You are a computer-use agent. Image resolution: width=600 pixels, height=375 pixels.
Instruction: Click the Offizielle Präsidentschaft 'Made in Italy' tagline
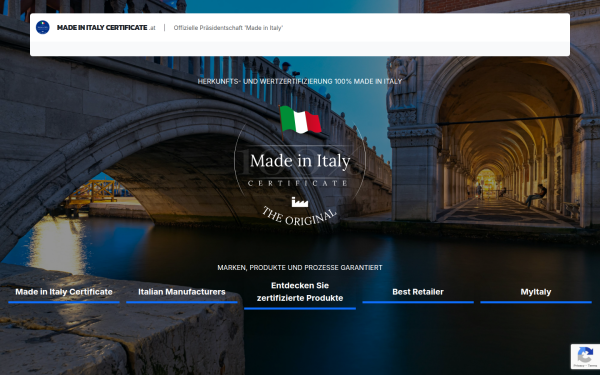click(228, 28)
